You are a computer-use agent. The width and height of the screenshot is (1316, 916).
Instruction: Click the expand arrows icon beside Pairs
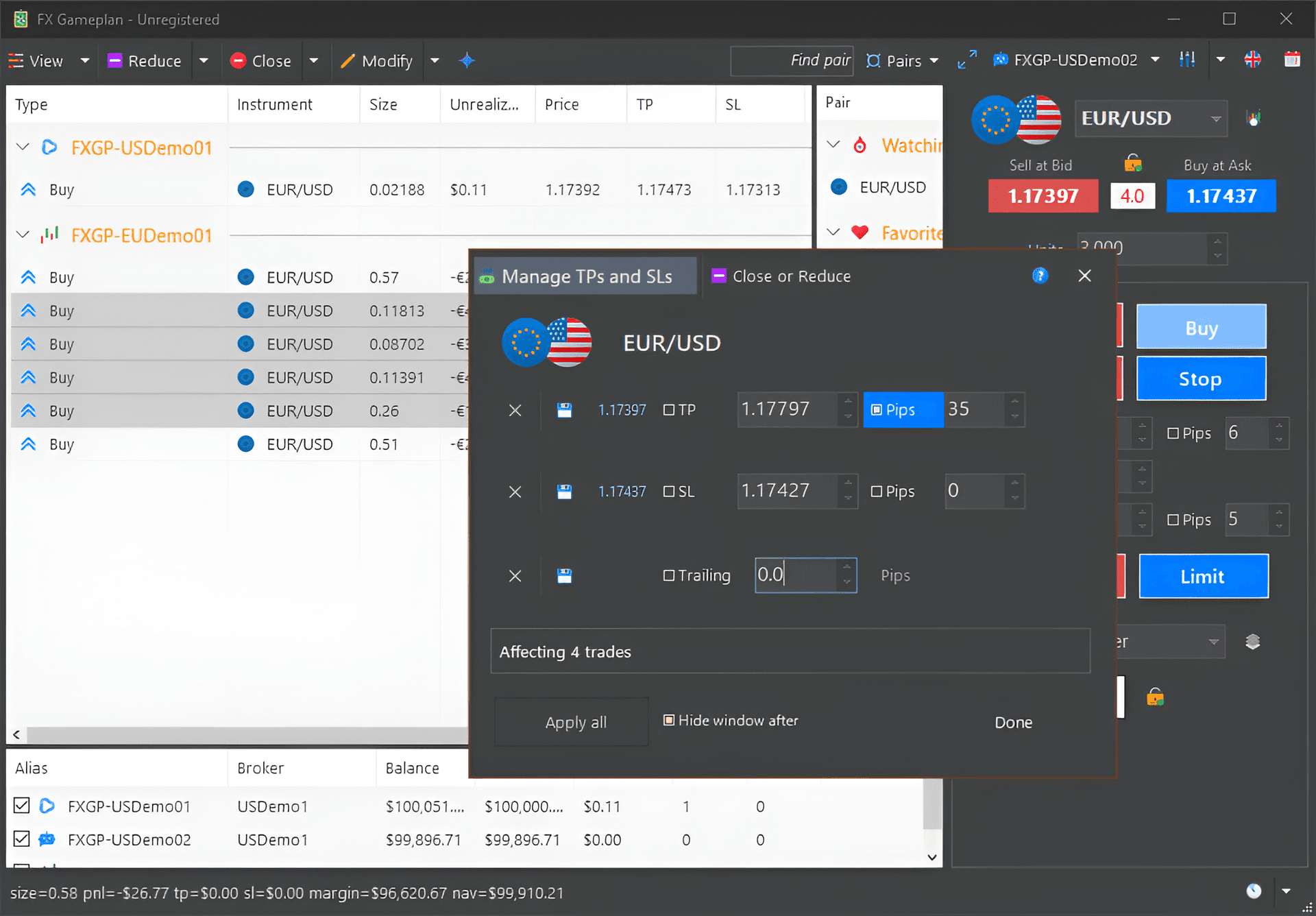click(967, 60)
